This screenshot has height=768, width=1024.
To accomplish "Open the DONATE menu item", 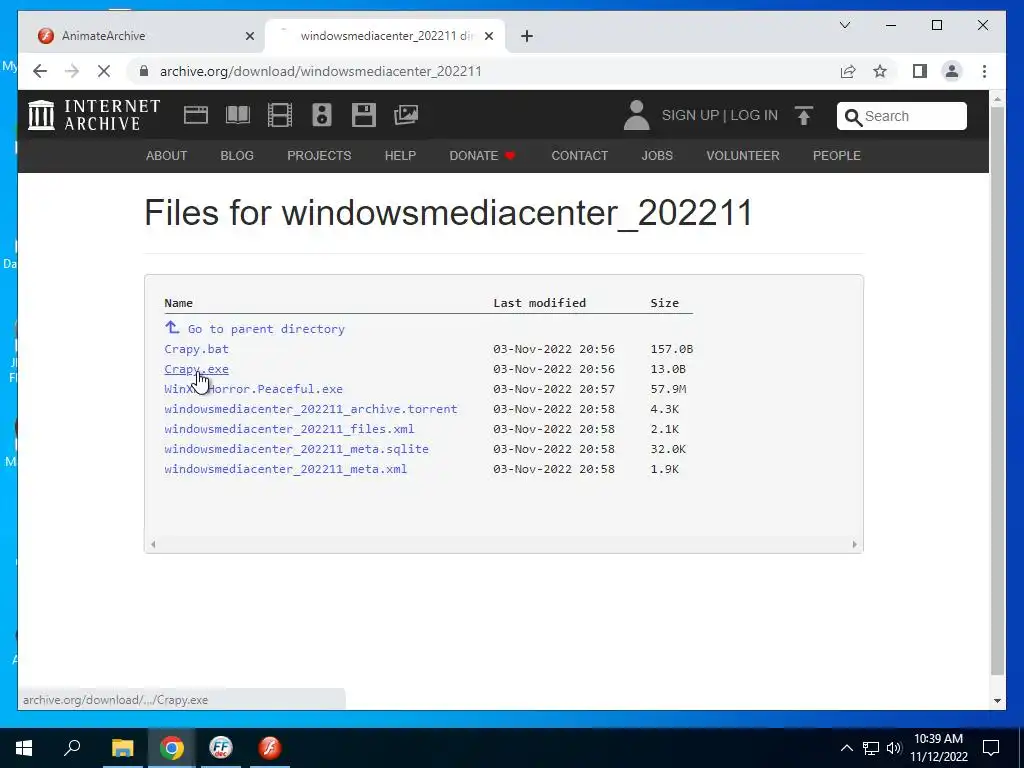I will pos(483,155).
